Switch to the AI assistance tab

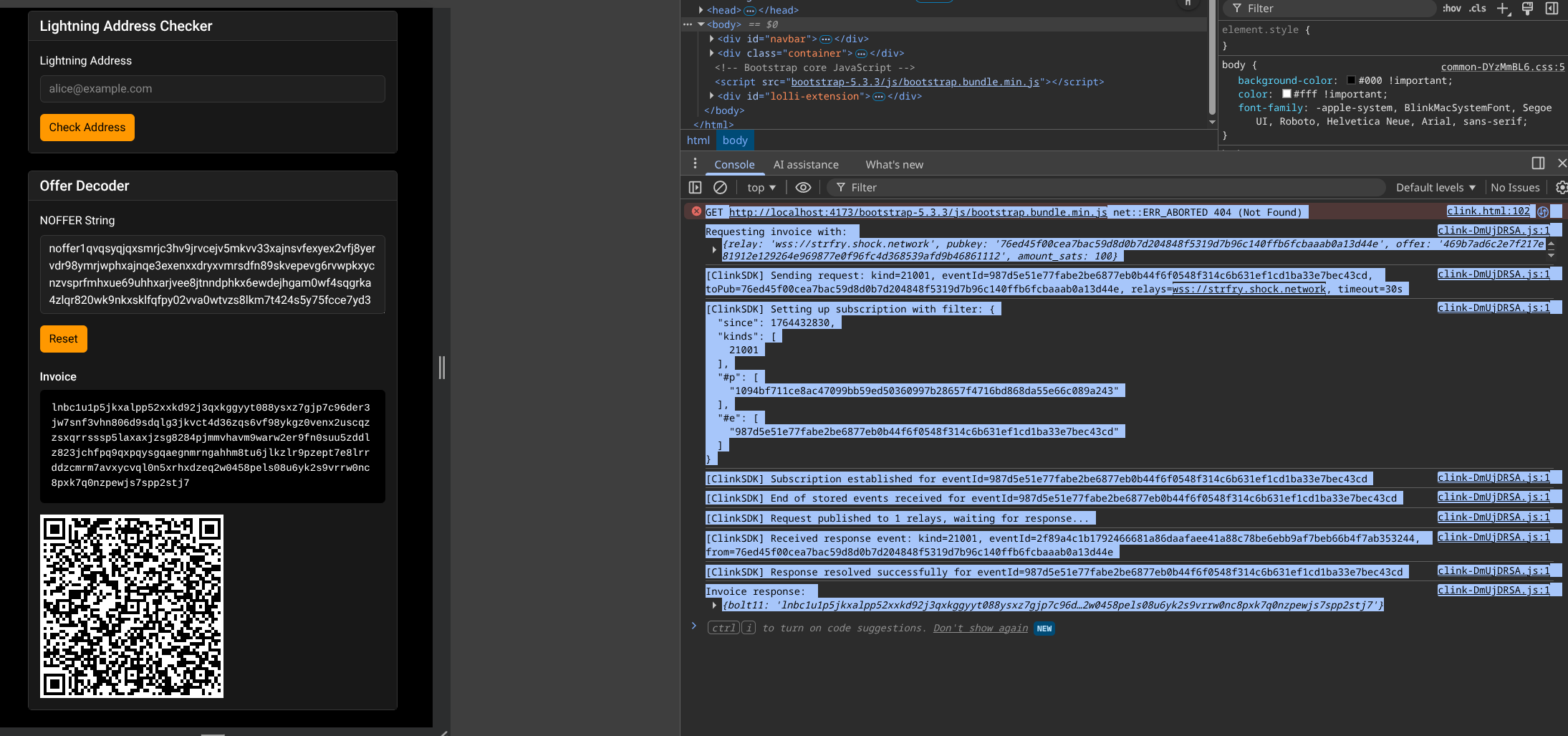tap(805, 165)
